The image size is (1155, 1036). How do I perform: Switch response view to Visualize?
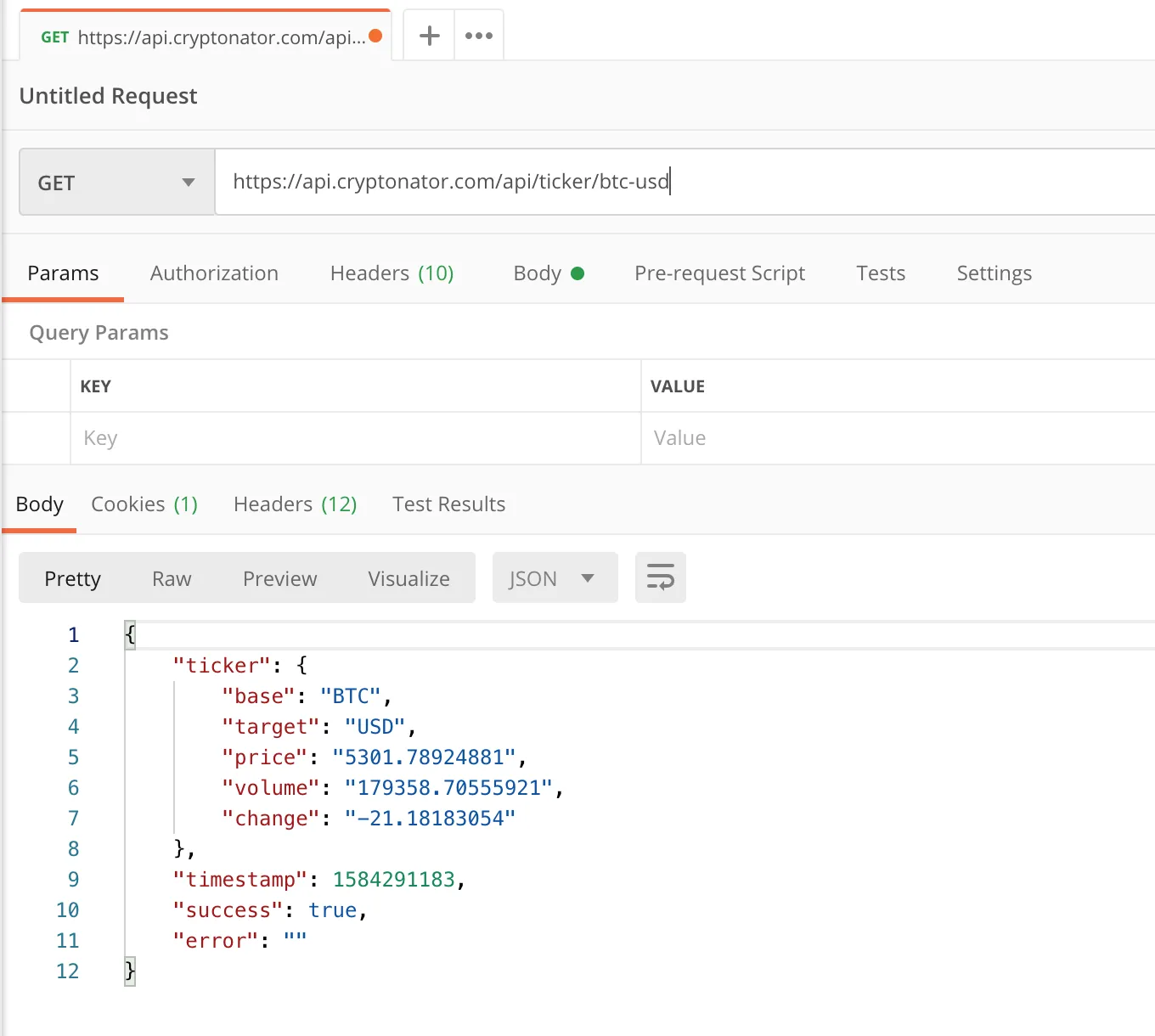coord(408,578)
